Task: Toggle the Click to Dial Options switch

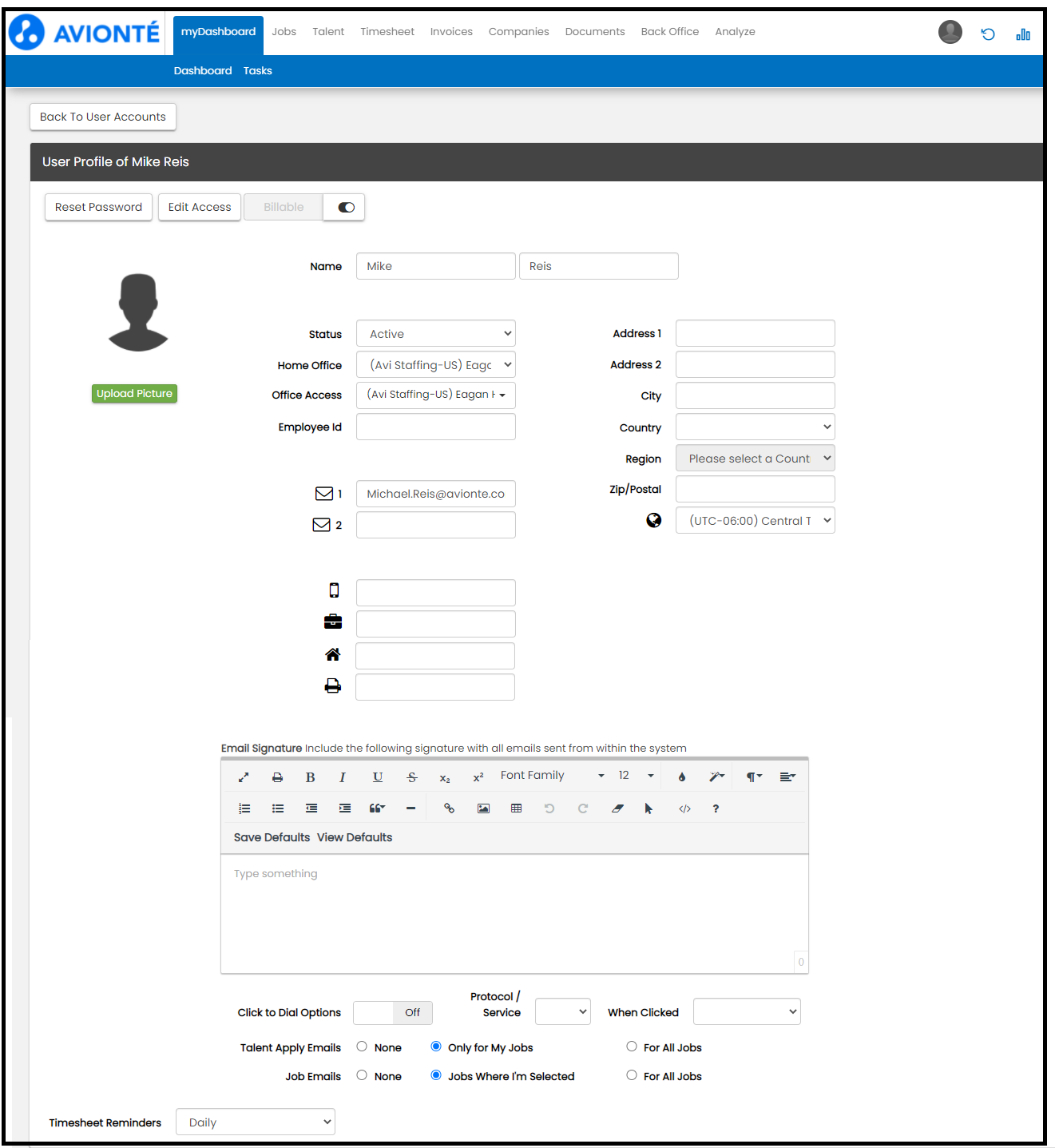Action: [x=393, y=1013]
